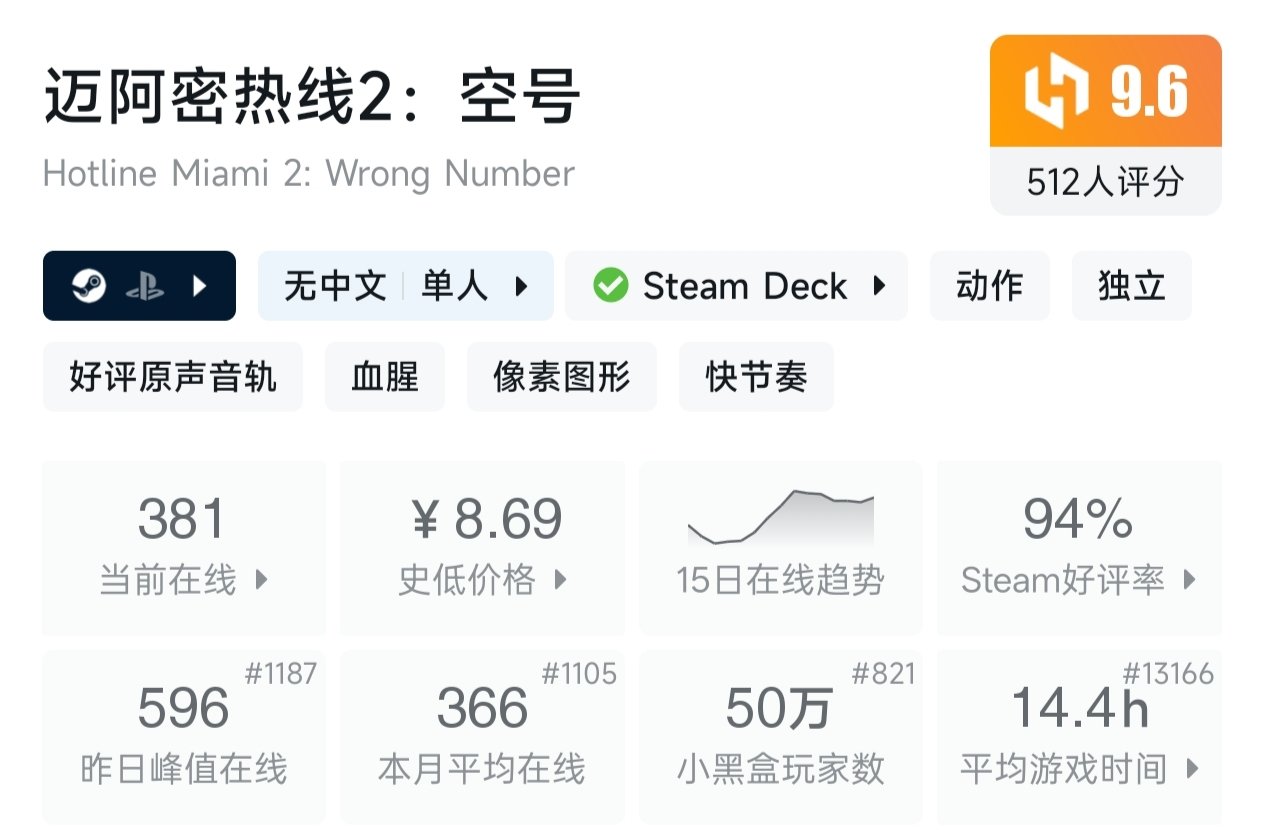The width and height of the screenshot is (1264, 830).
Task: Click the PlayStation platform icon
Action: point(145,287)
